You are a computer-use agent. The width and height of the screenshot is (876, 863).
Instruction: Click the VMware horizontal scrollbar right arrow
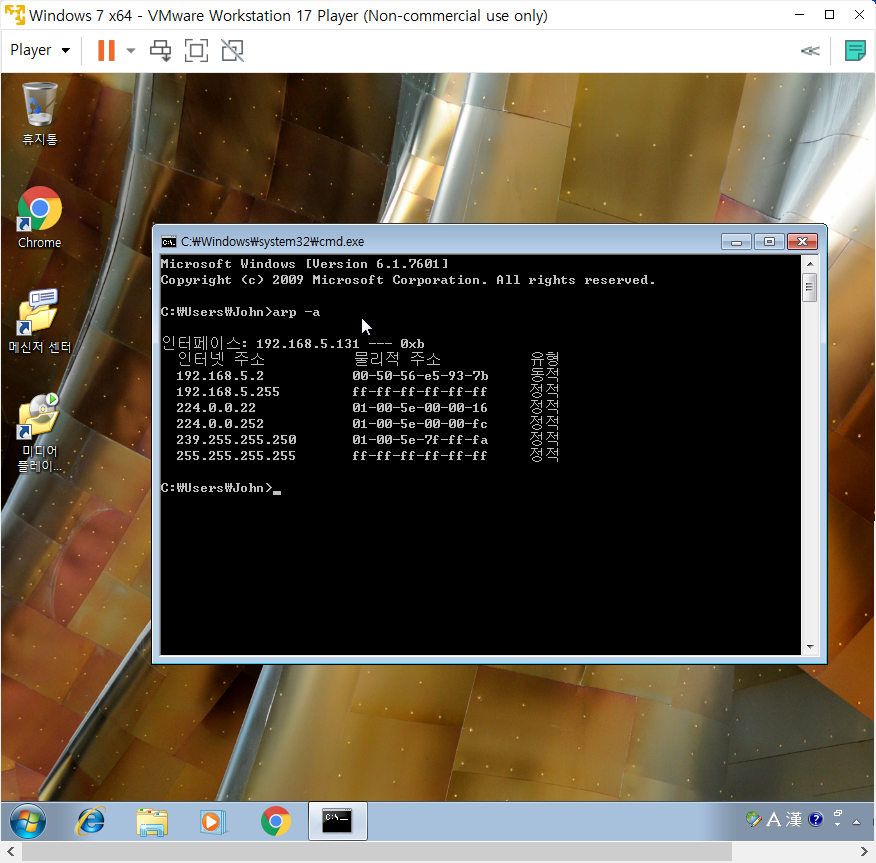point(864,852)
